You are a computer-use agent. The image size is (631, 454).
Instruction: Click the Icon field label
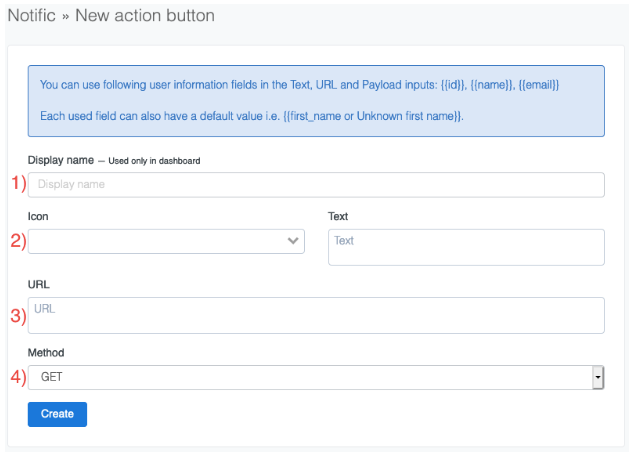(38, 216)
